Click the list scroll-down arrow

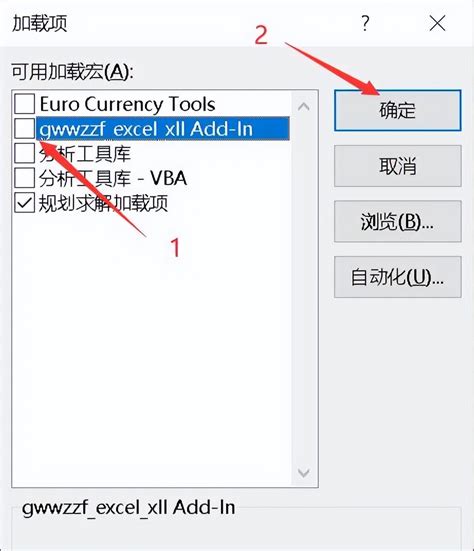point(304,473)
